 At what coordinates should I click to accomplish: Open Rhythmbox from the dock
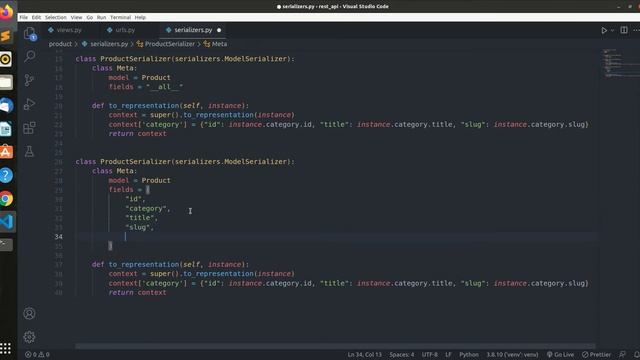[6, 59]
